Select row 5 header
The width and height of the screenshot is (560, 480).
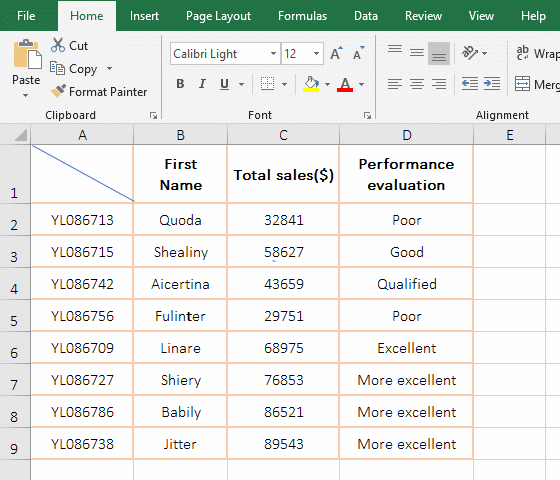[14, 316]
